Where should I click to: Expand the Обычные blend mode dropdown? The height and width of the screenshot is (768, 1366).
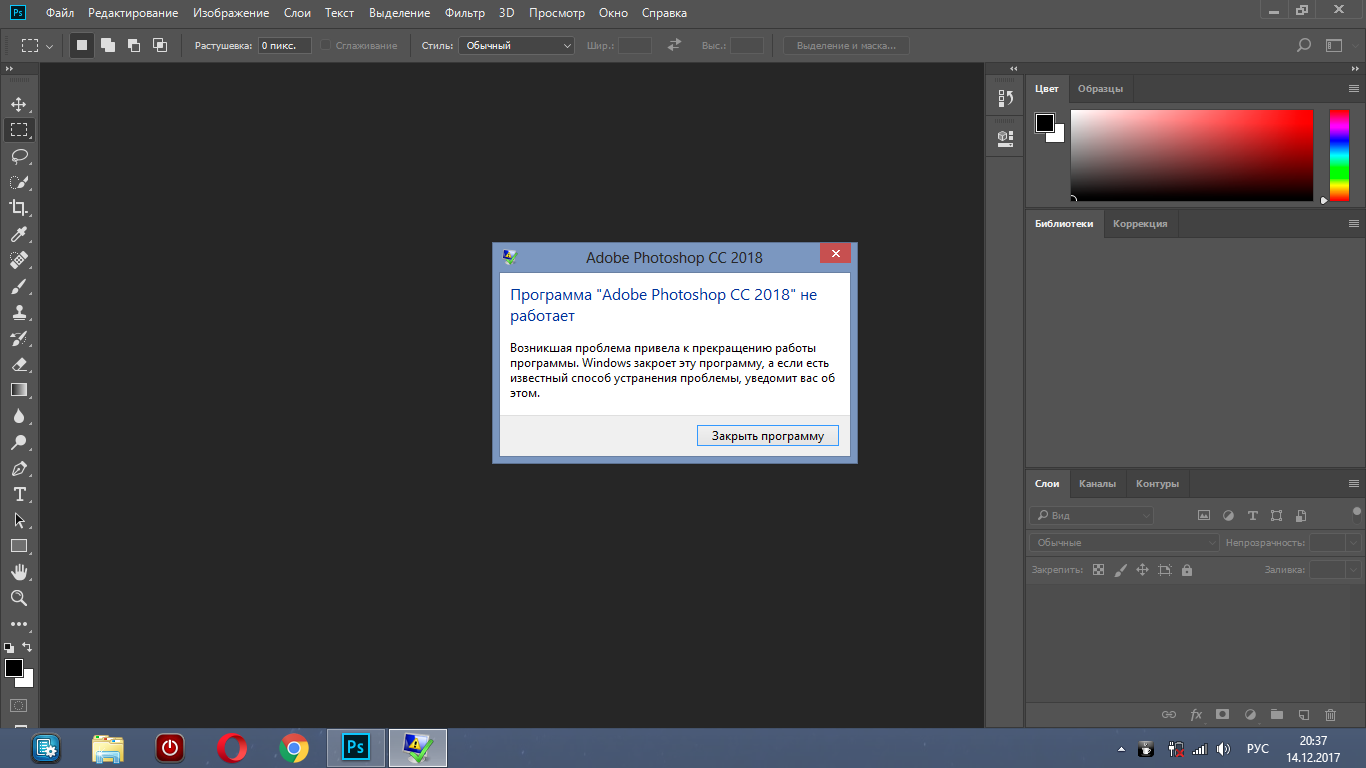(1123, 542)
